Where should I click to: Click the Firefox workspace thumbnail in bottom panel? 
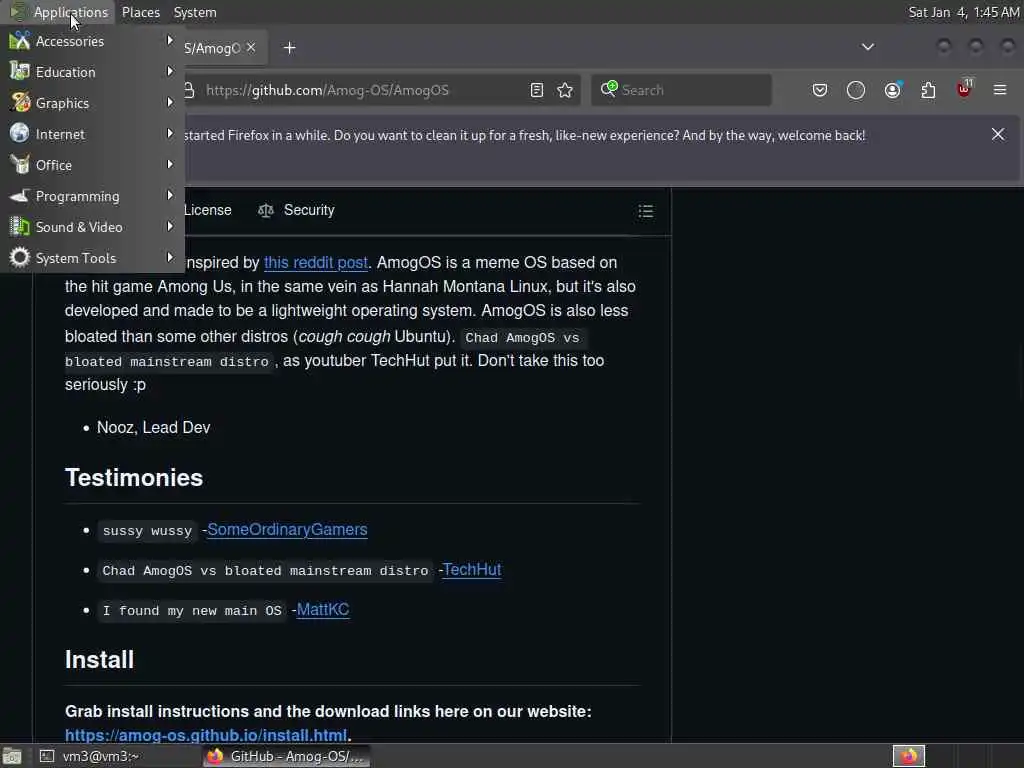click(908, 756)
